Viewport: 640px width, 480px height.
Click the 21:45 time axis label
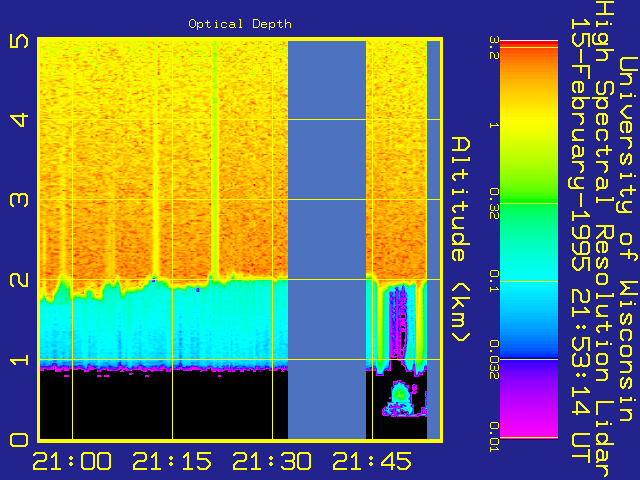coord(372,461)
